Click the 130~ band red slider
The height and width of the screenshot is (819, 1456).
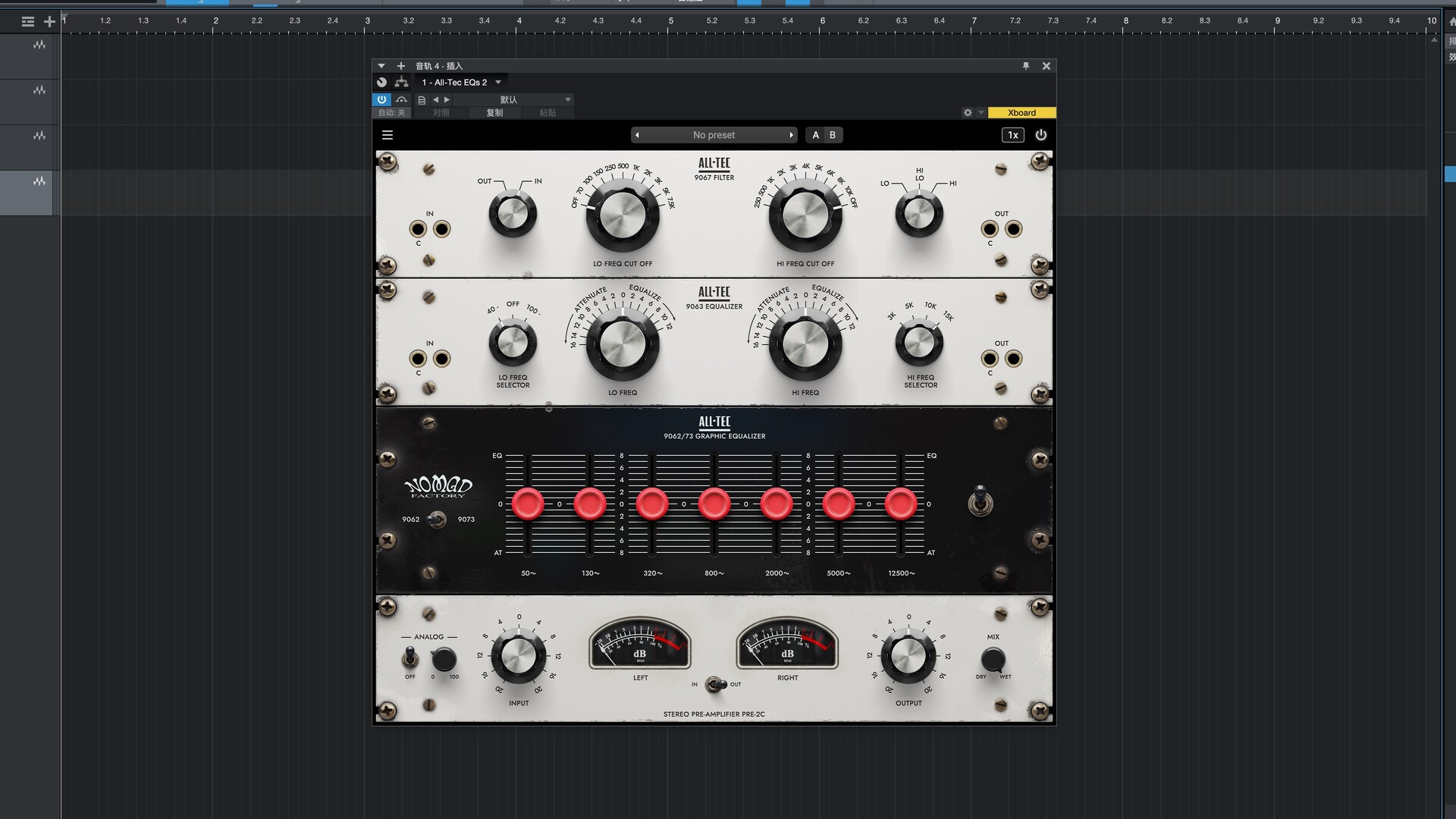pyautogui.click(x=590, y=504)
